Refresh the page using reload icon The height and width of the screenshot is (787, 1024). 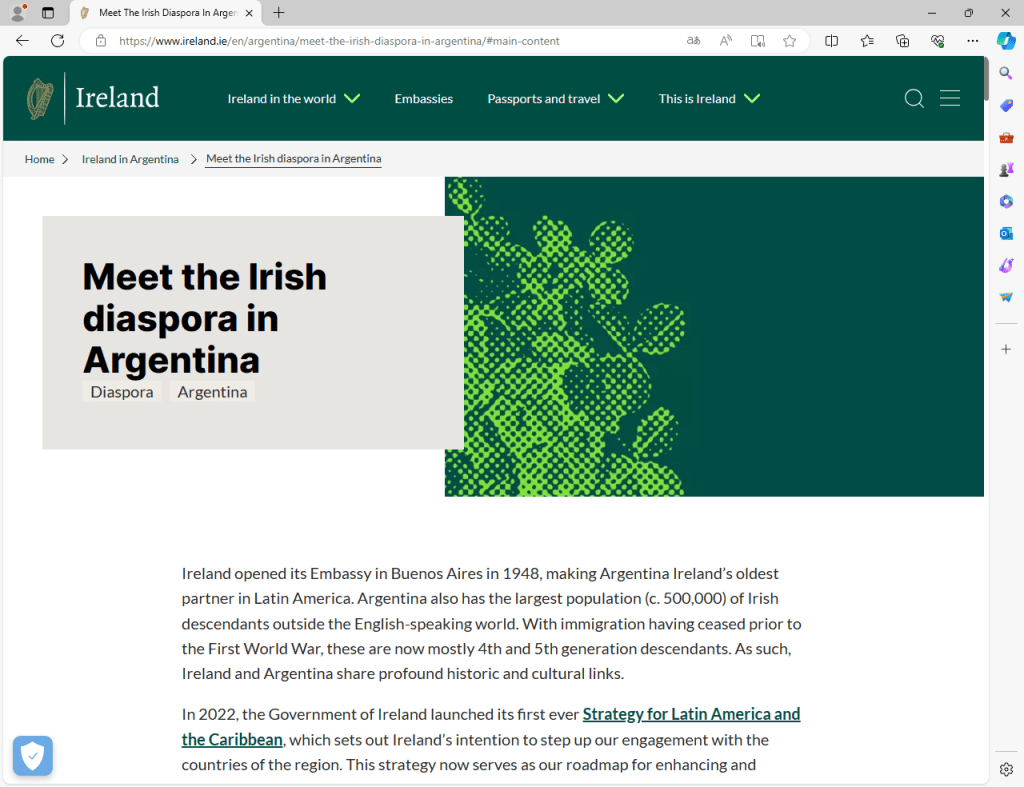(57, 41)
